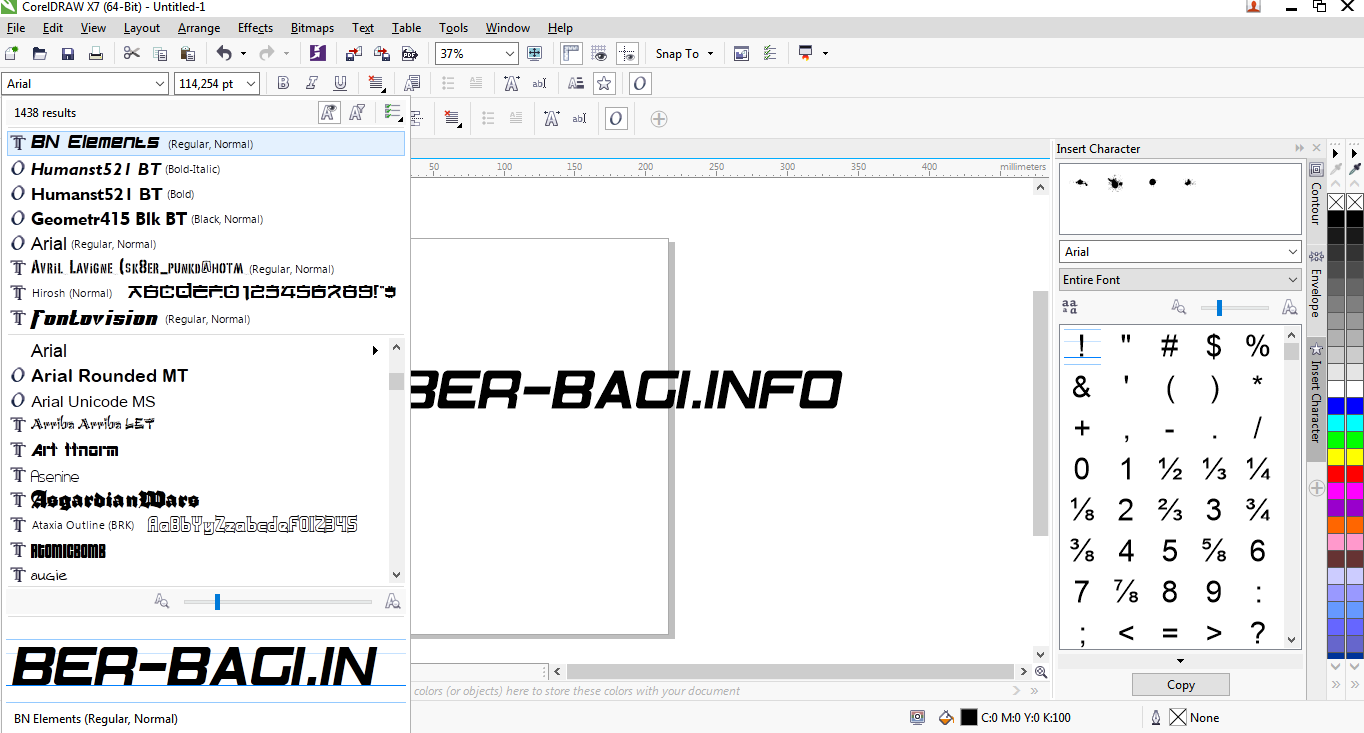Open Arial font dropdown in Insert Character docker

click(x=1293, y=252)
